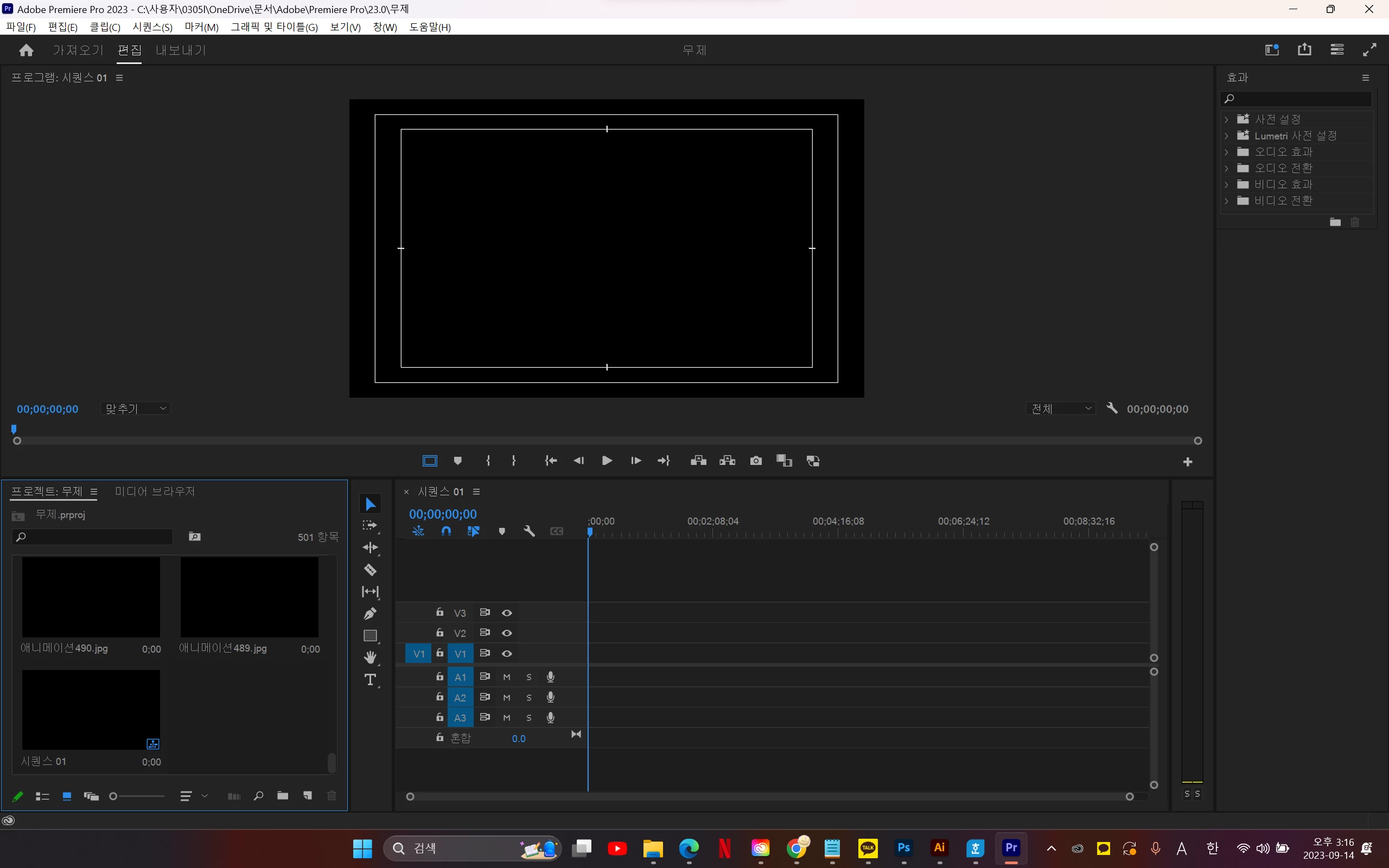Click the timeline settings wrench icon

[529, 531]
